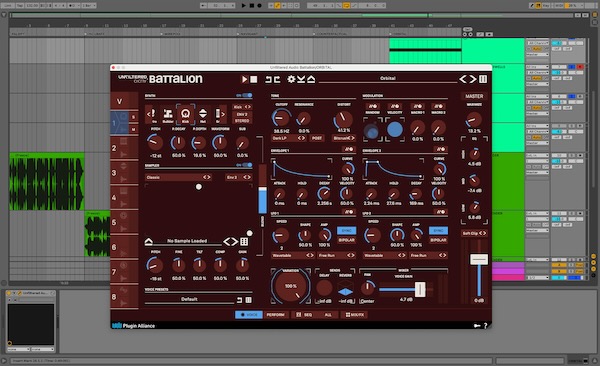Click the license key icon

(x=477, y=325)
